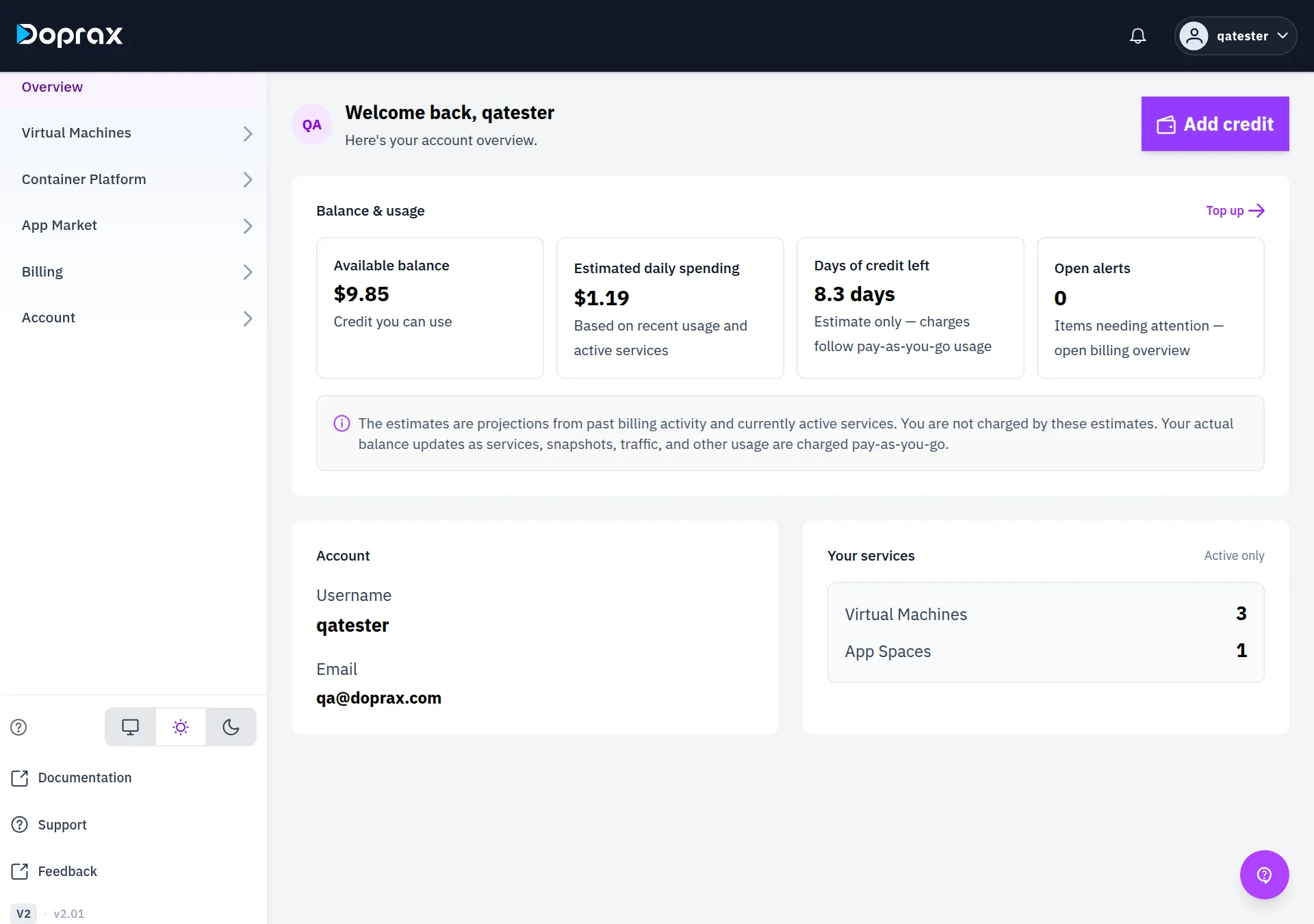1314x924 pixels.
Task: Click the Doprax logo
Action: (x=70, y=35)
